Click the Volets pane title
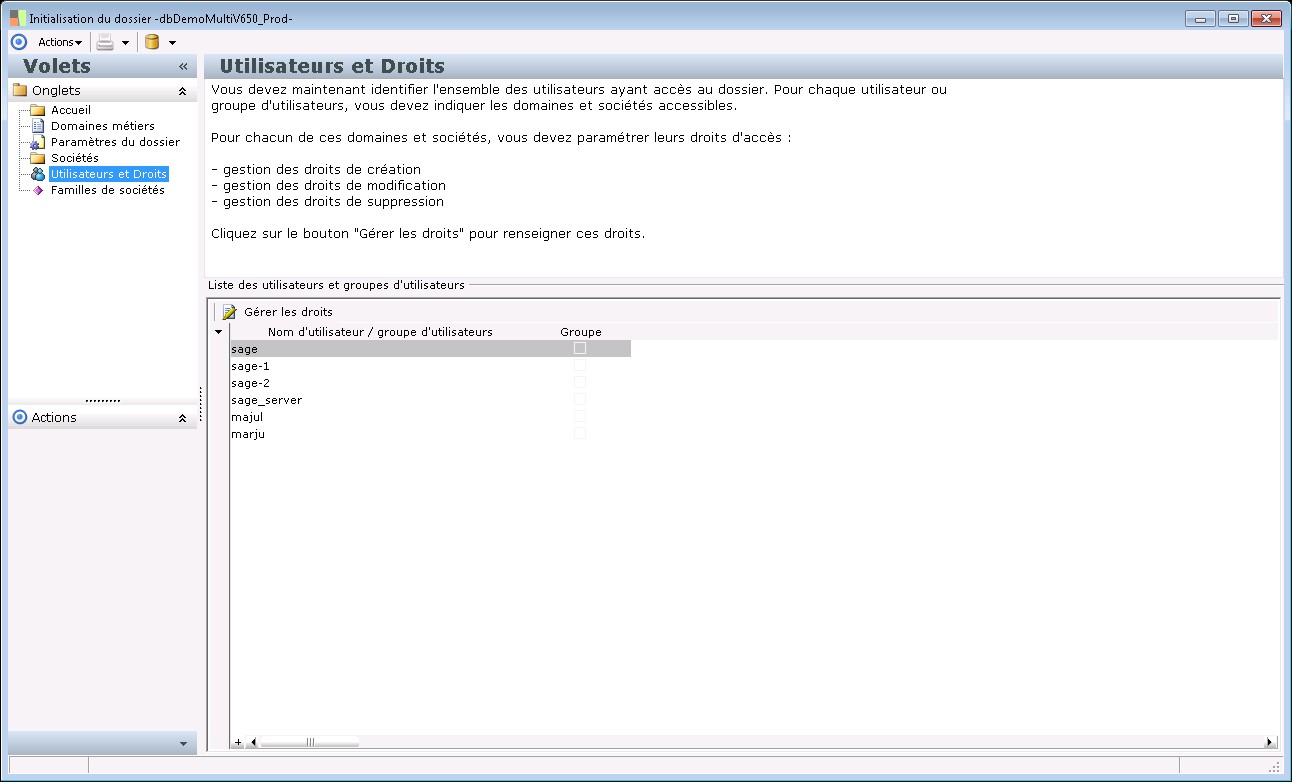1292x782 pixels. point(57,66)
